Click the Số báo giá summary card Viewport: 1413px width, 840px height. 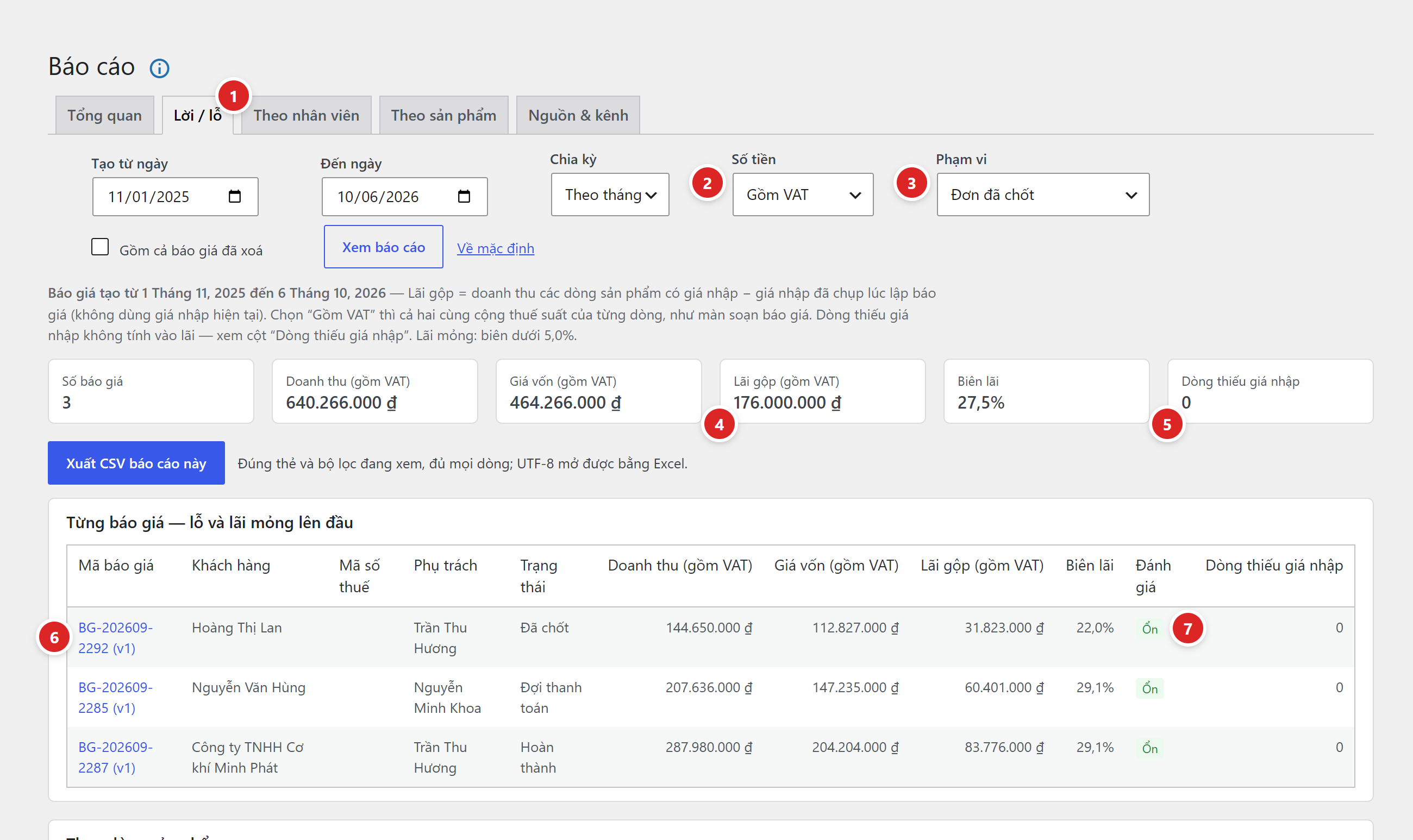[151, 391]
